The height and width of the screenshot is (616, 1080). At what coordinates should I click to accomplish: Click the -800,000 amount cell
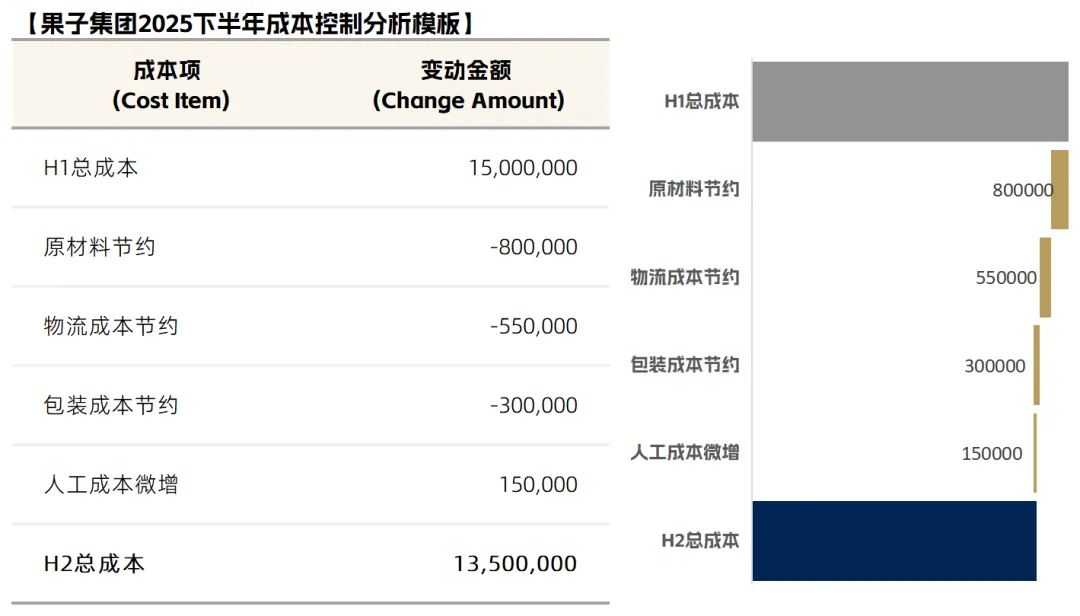tap(465, 247)
